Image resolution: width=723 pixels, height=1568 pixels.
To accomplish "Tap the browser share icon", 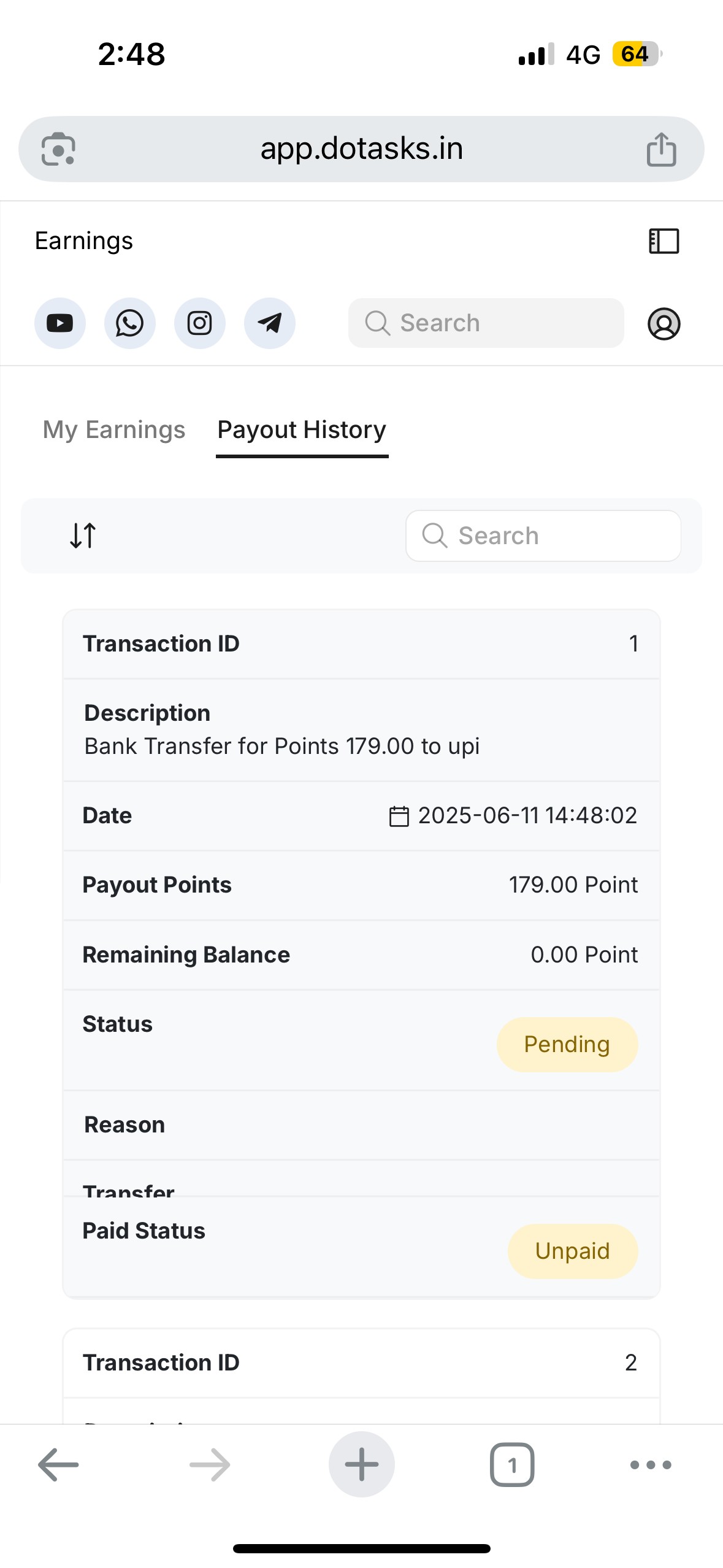I will point(661,149).
